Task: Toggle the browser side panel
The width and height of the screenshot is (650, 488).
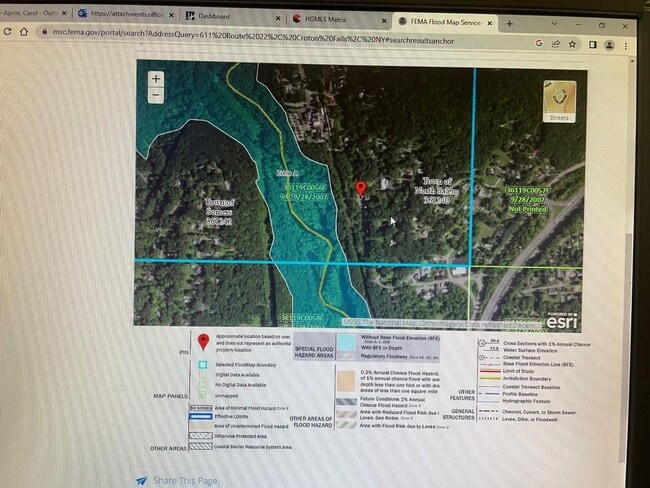Action: tap(593, 44)
